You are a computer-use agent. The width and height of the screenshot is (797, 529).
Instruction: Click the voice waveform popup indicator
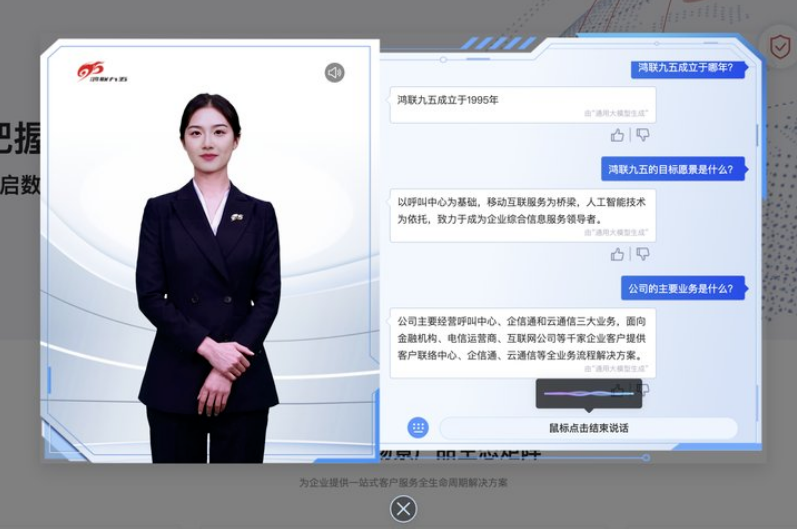tap(589, 394)
